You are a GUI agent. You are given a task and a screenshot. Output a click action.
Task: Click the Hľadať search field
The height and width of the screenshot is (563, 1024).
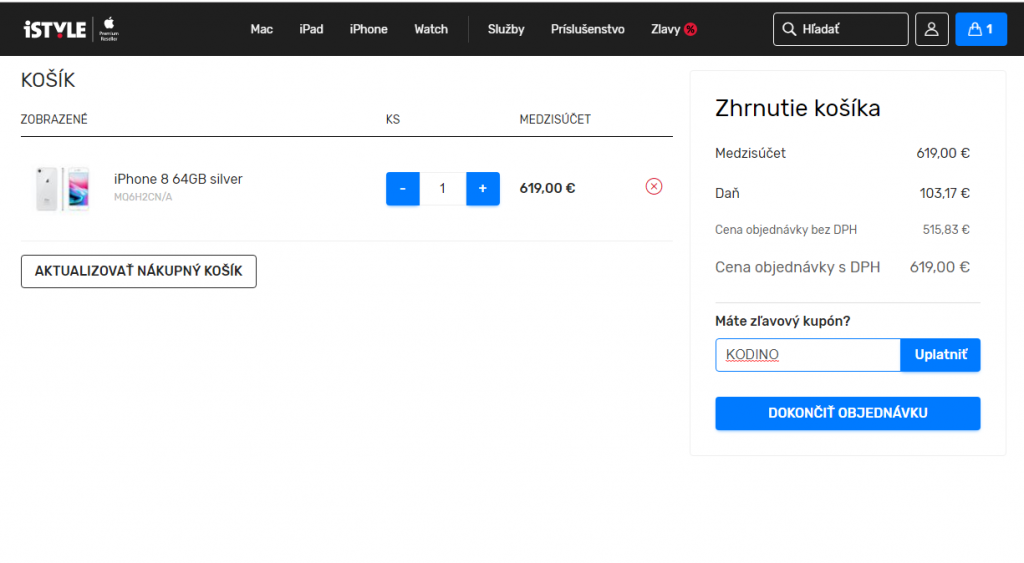click(840, 29)
